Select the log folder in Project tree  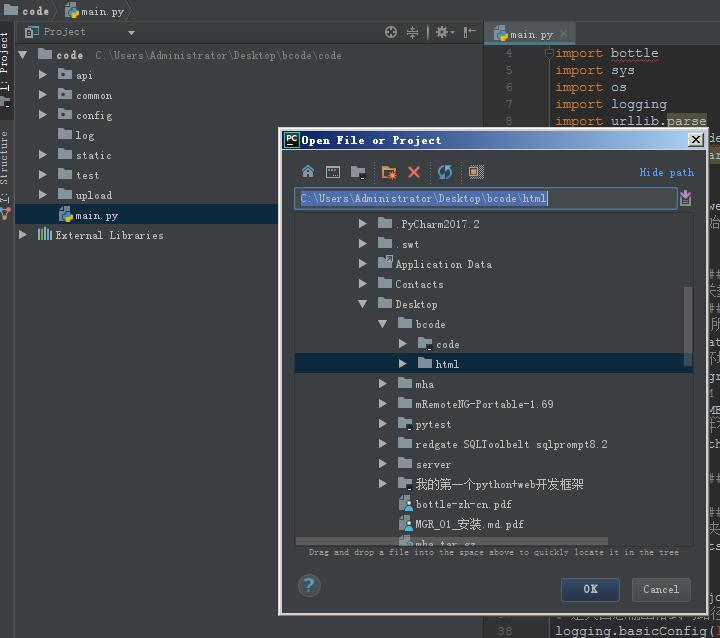(x=76, y=135)
